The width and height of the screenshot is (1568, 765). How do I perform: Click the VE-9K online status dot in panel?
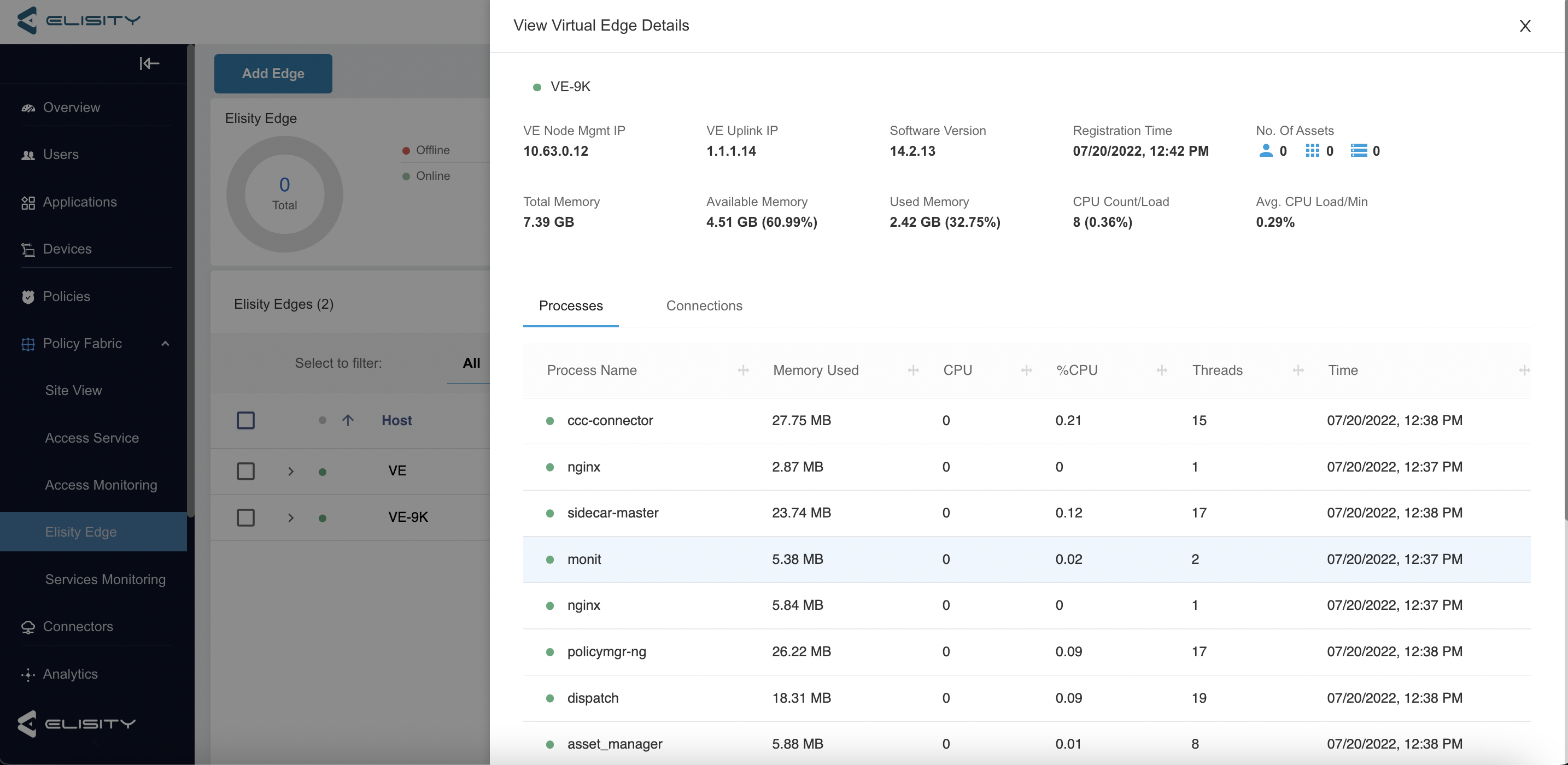pyautogui.click(x=537, y=87)
